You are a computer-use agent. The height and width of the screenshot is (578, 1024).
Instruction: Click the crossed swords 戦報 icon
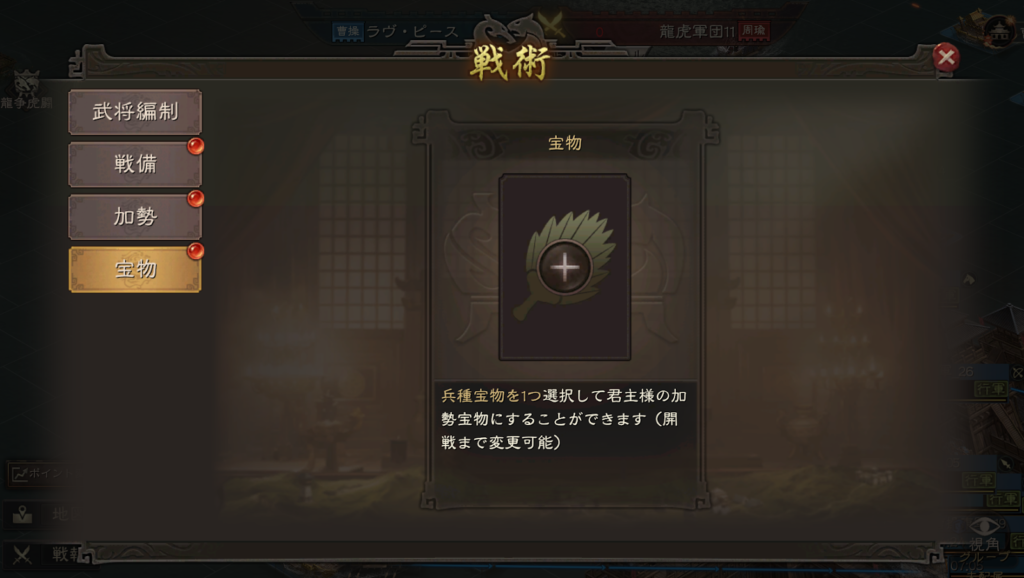click(x=22, y=555)
